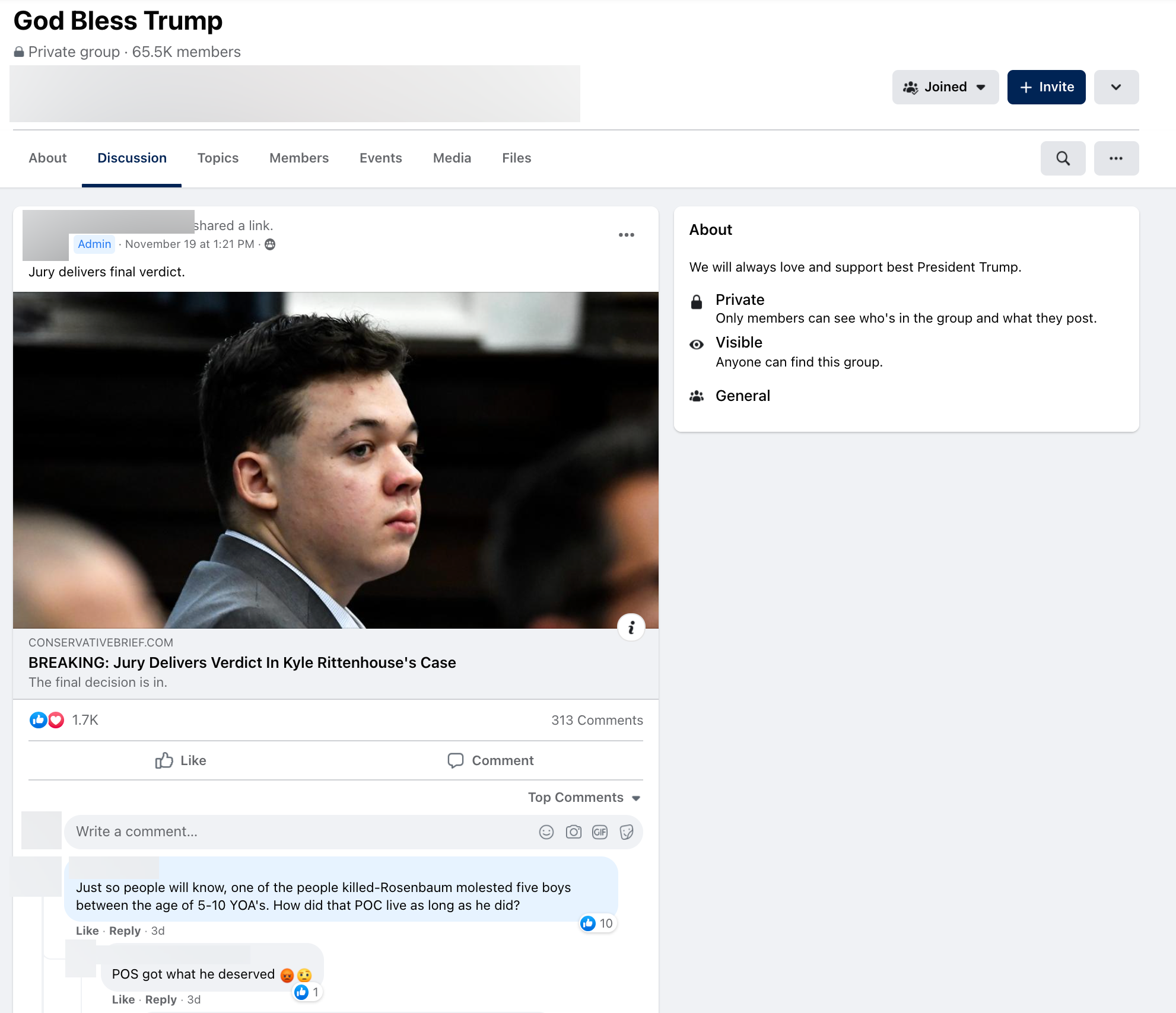Add a sticker to the comment
The height and width of the screenshot is (1013, 1176).
tap(627, 832)
